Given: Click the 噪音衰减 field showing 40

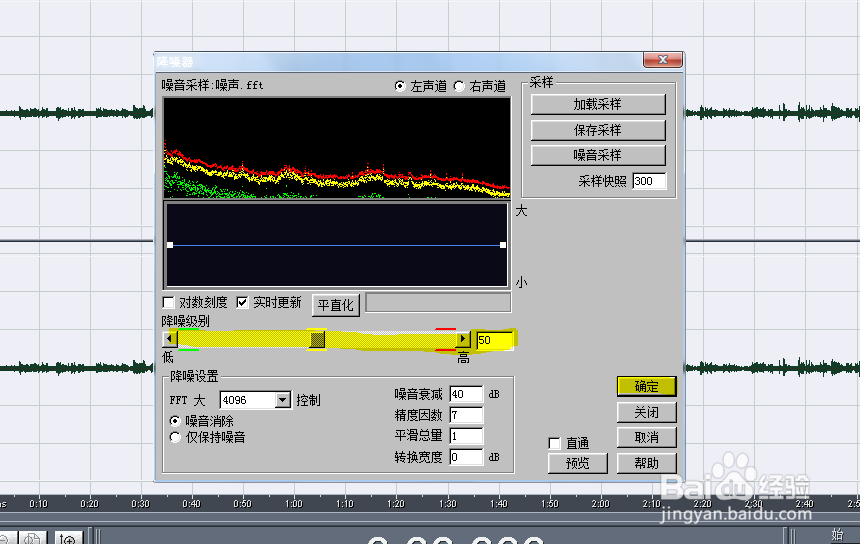Looking at the screenshot, I should (466, 394).
